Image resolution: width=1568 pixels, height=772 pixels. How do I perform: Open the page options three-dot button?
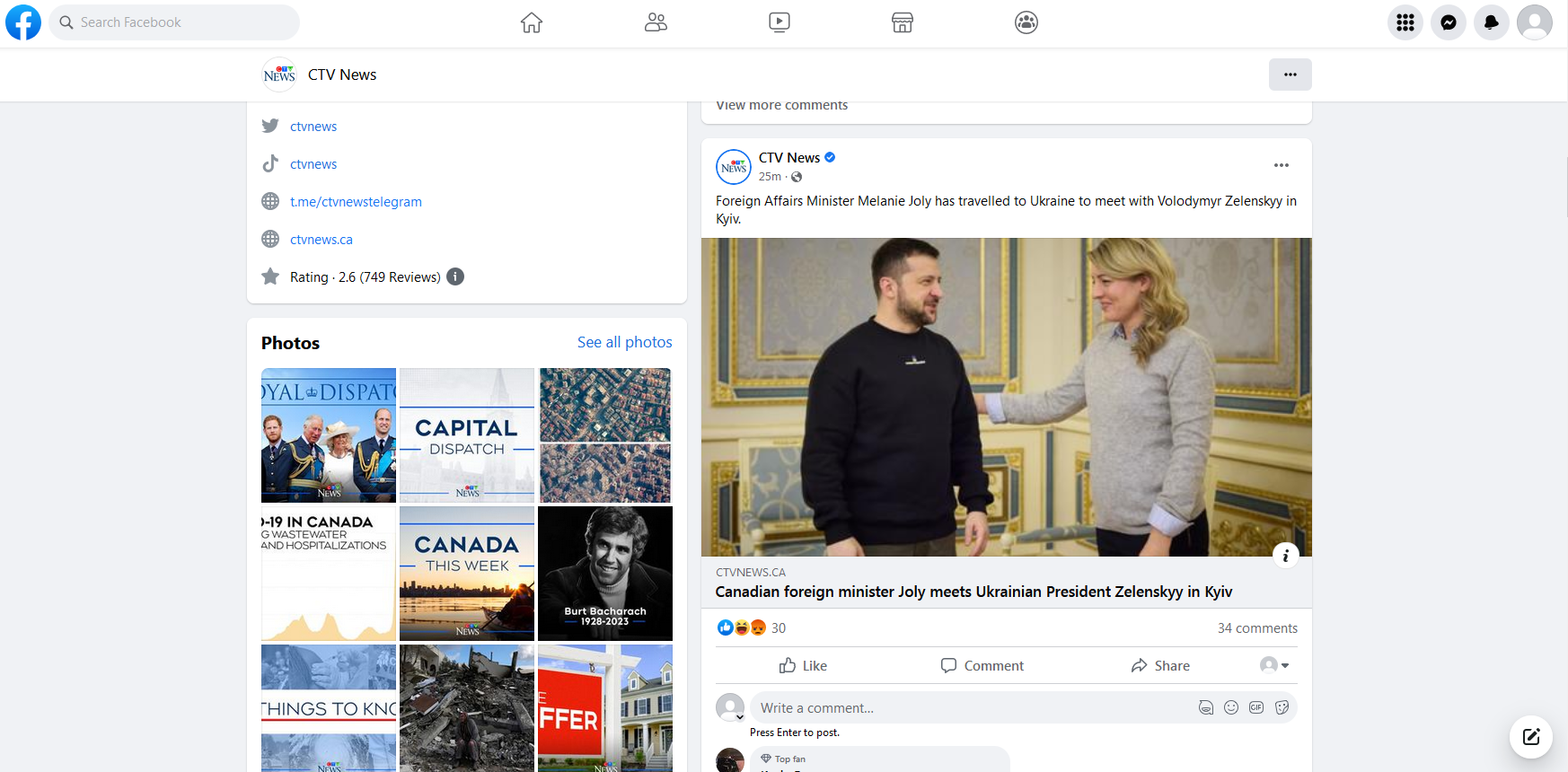pos(1291,75)
